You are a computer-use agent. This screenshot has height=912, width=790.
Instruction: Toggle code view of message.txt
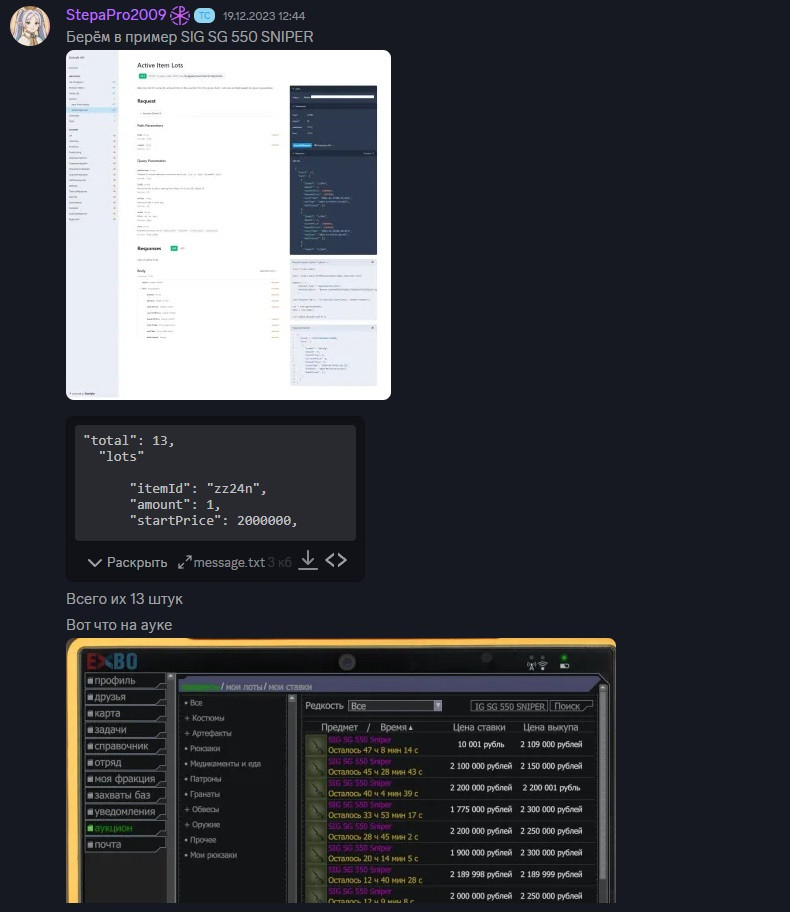pos(336,560)
